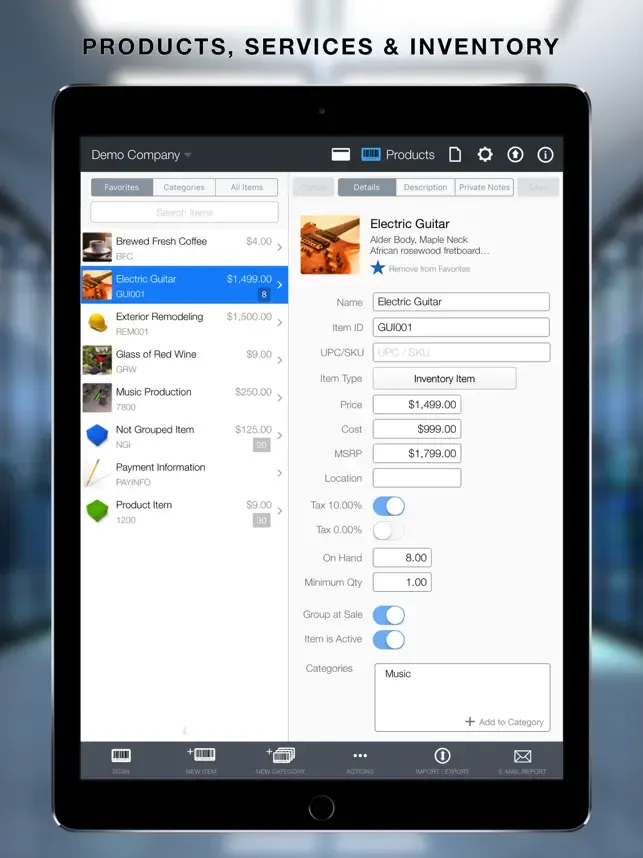
Task: Select the Details tab
Action: (x=367, y=187)
